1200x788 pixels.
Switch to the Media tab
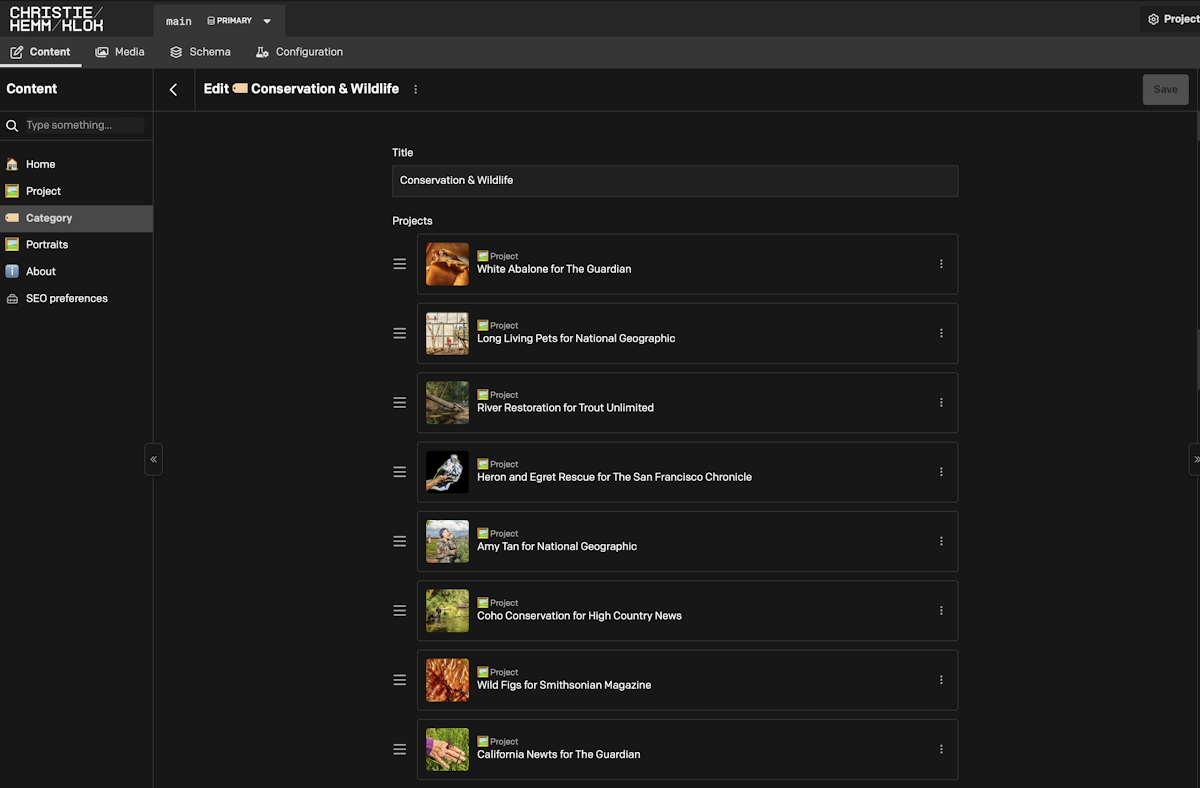(120, 52)
